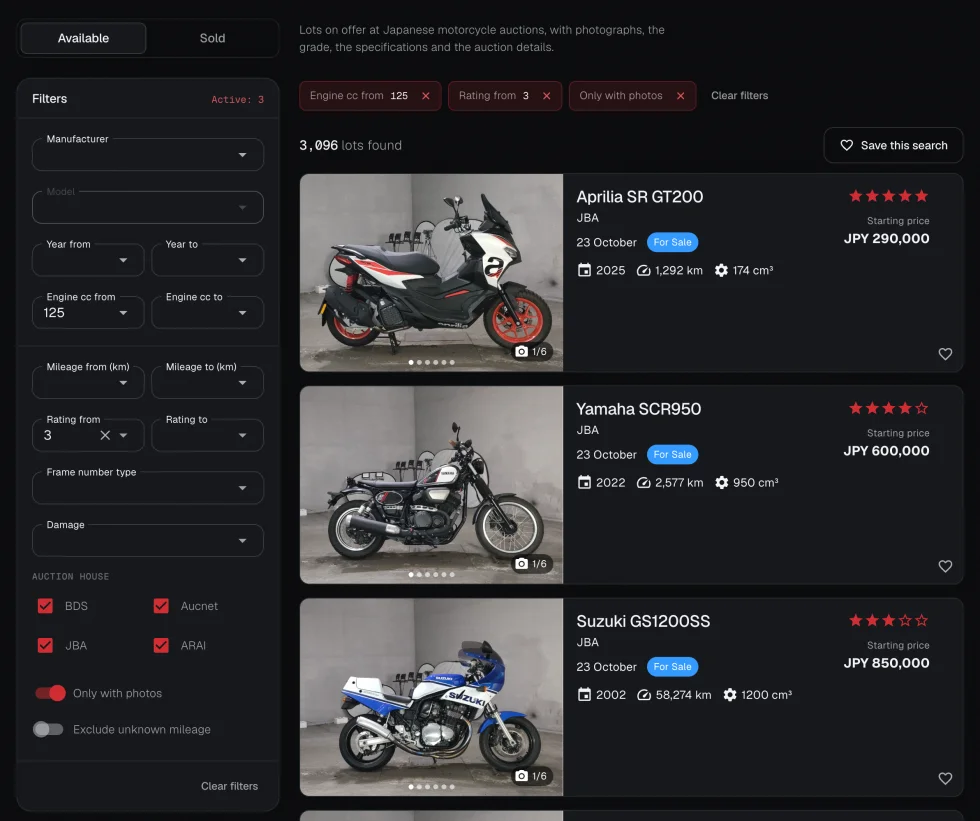Click Save this search button

point(893,145)
